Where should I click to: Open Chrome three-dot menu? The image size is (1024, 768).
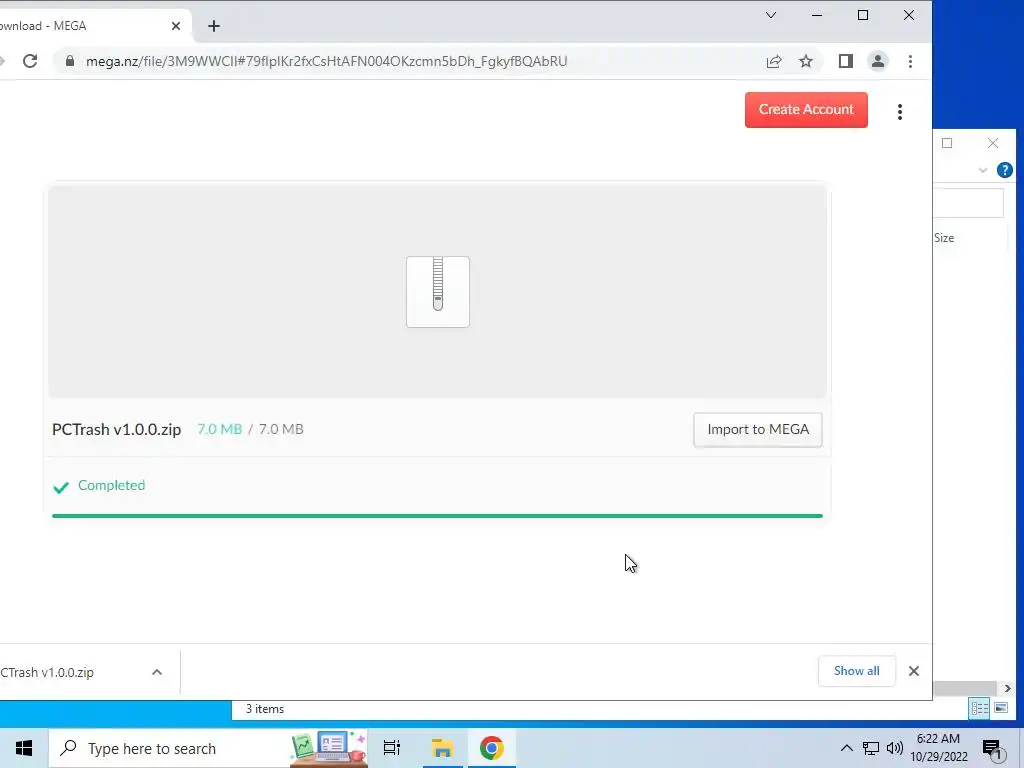tap(910, 61)
